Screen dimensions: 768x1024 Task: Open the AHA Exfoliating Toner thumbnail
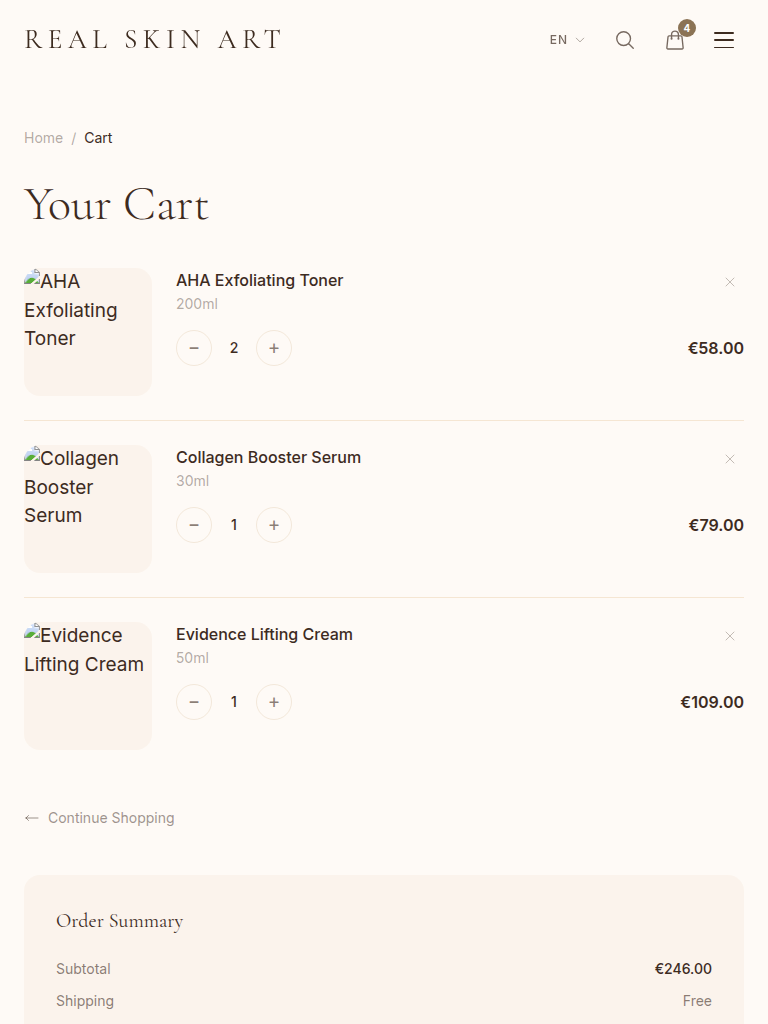pos(88,332)
